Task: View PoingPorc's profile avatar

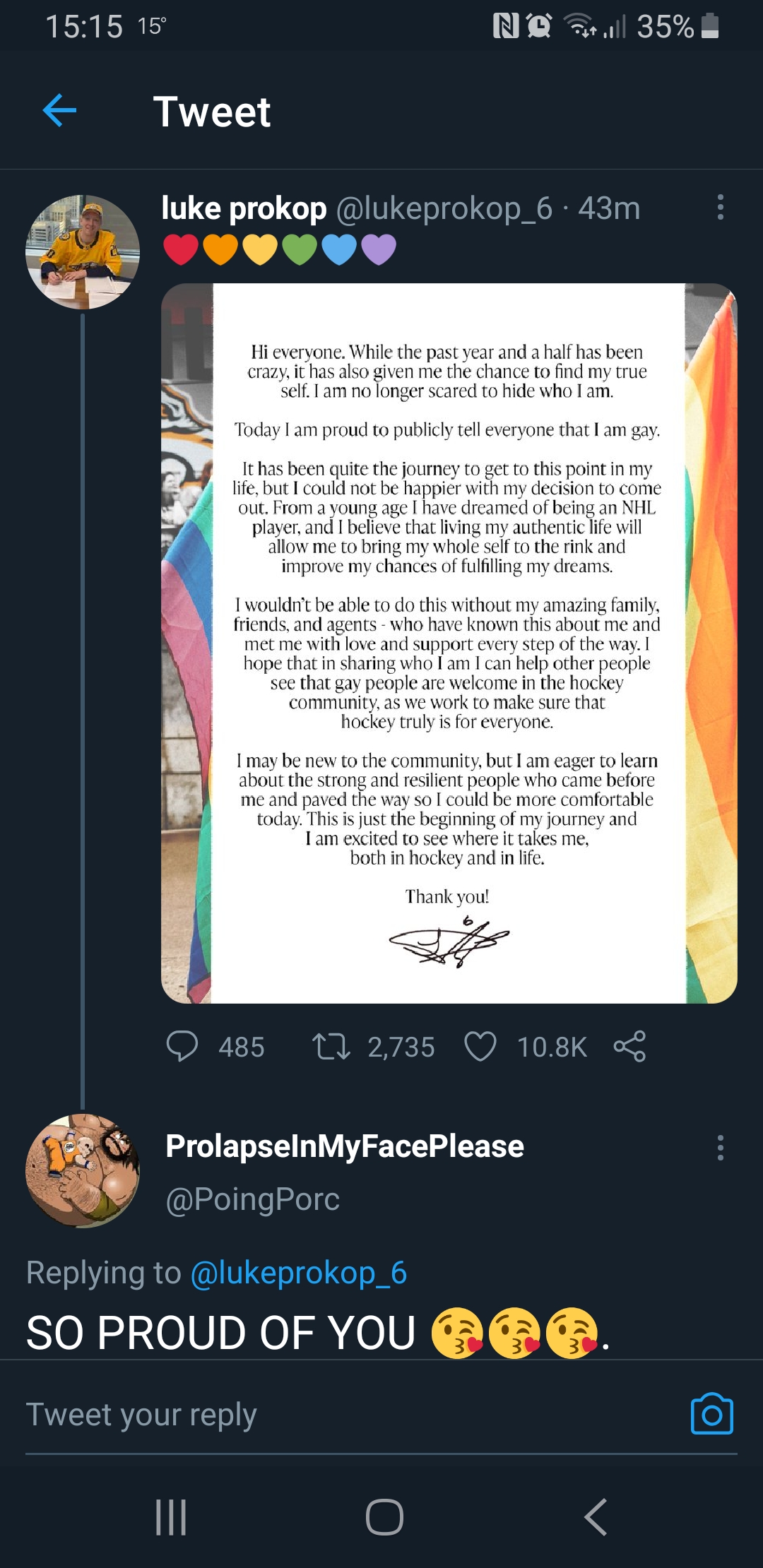Action: tap(83, 1170)
